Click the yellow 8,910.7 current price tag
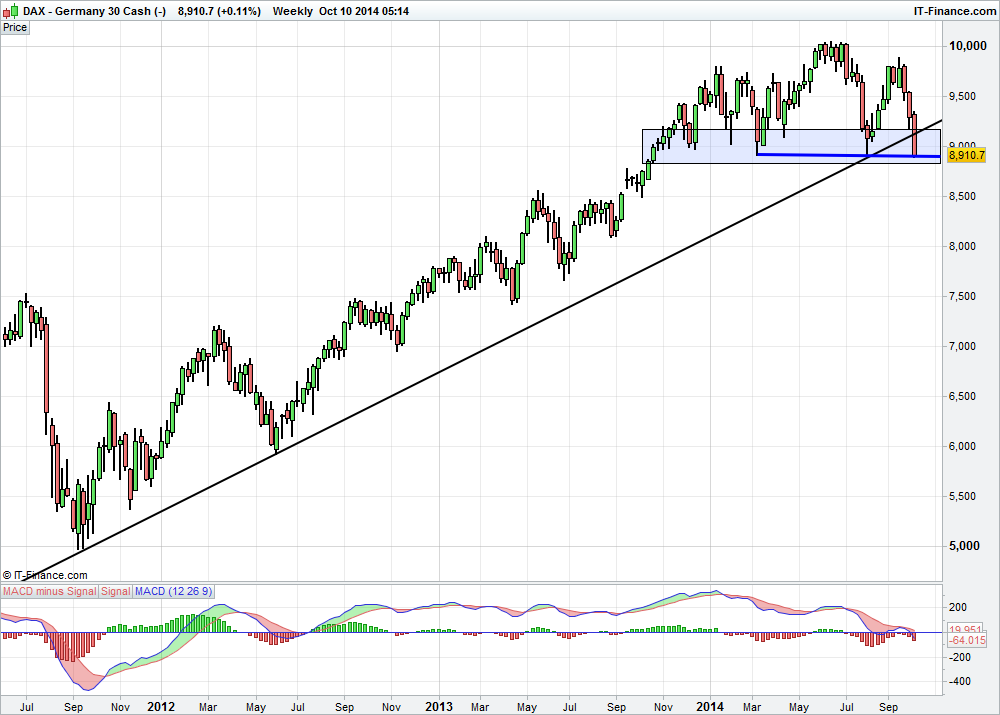1000x715 pixels. coord(966,155)
